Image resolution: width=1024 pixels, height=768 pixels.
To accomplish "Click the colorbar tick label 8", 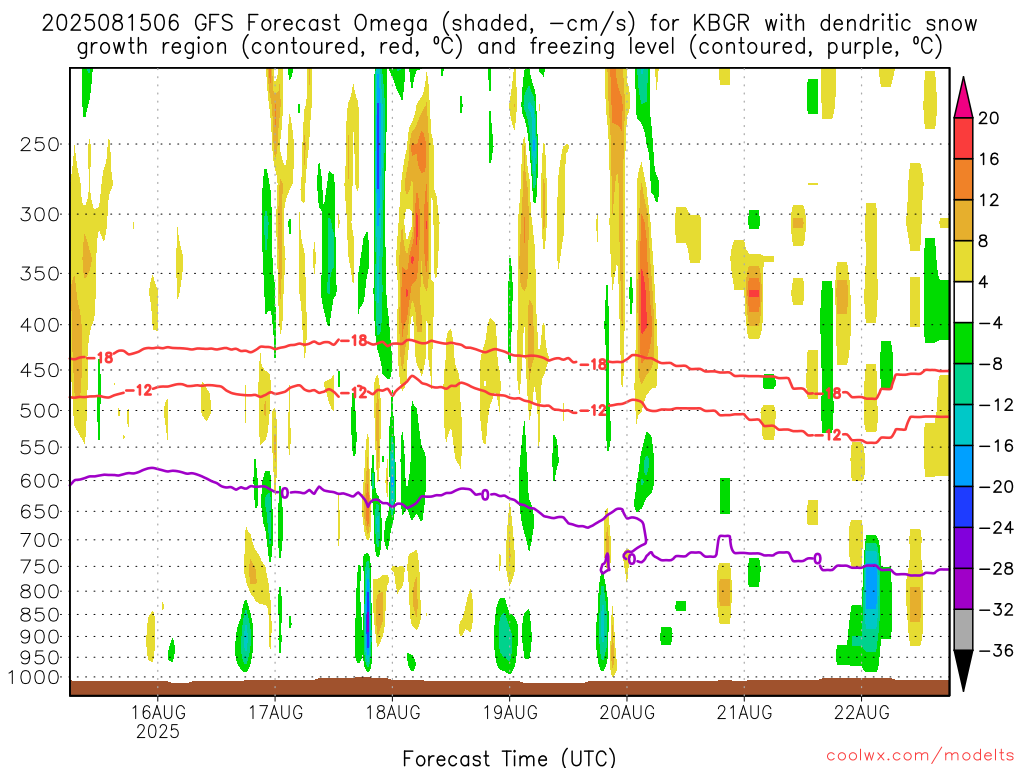I will (x=984, y=241).
